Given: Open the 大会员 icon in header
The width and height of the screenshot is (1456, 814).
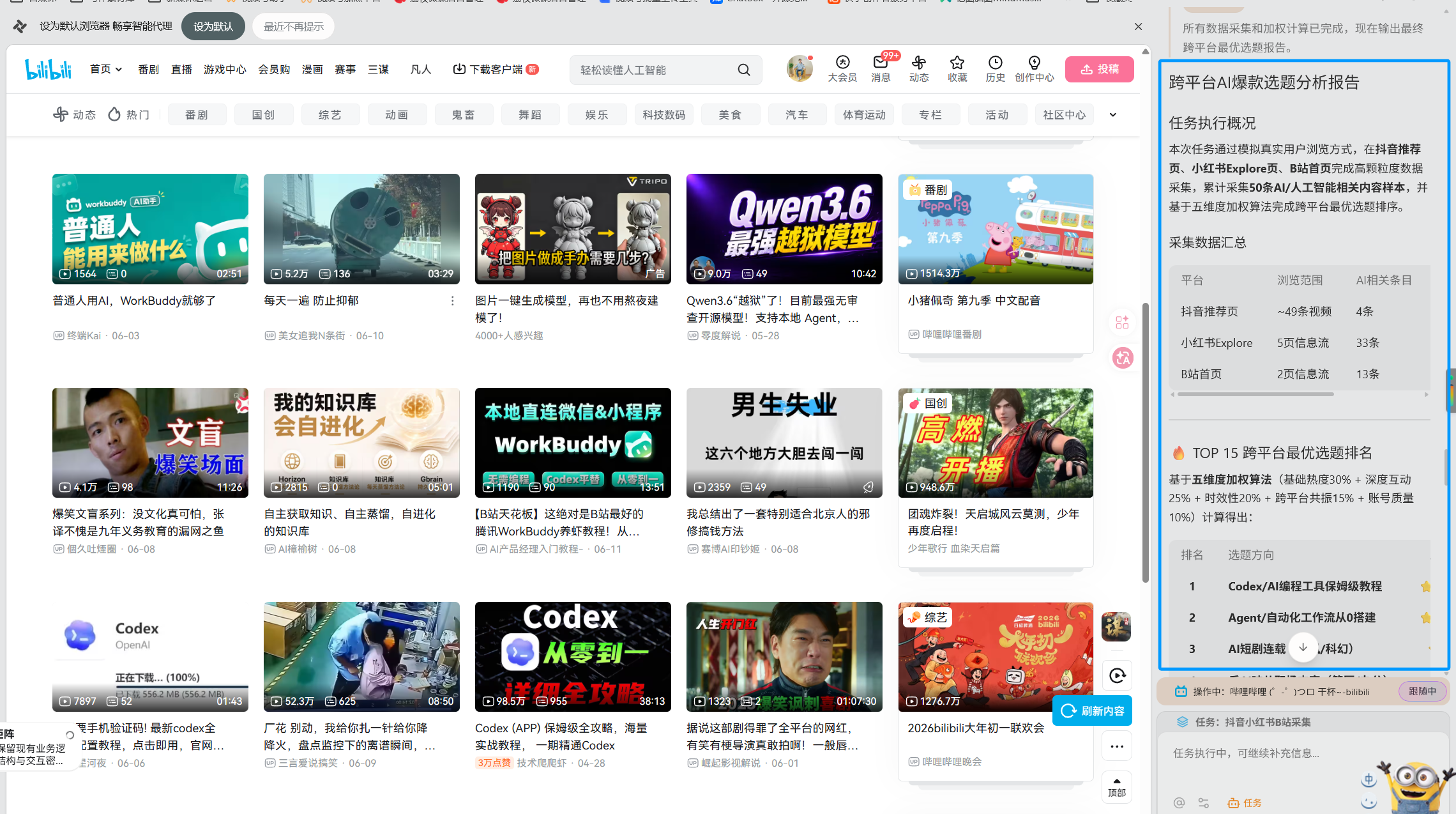Looking at the screenshot, I should [x=842, y=69].
